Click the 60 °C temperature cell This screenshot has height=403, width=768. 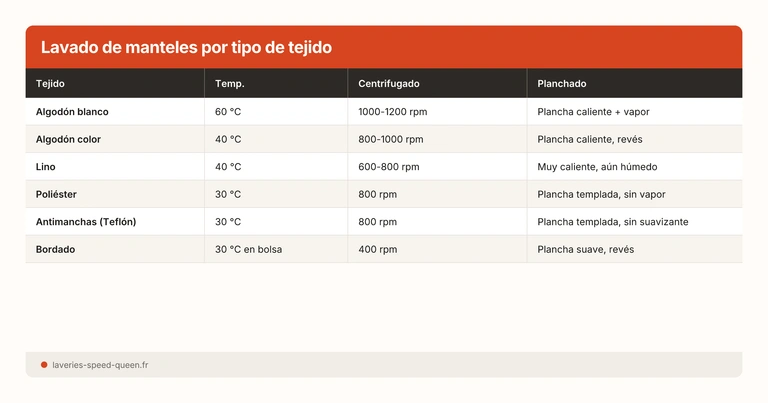pos(228,111)
